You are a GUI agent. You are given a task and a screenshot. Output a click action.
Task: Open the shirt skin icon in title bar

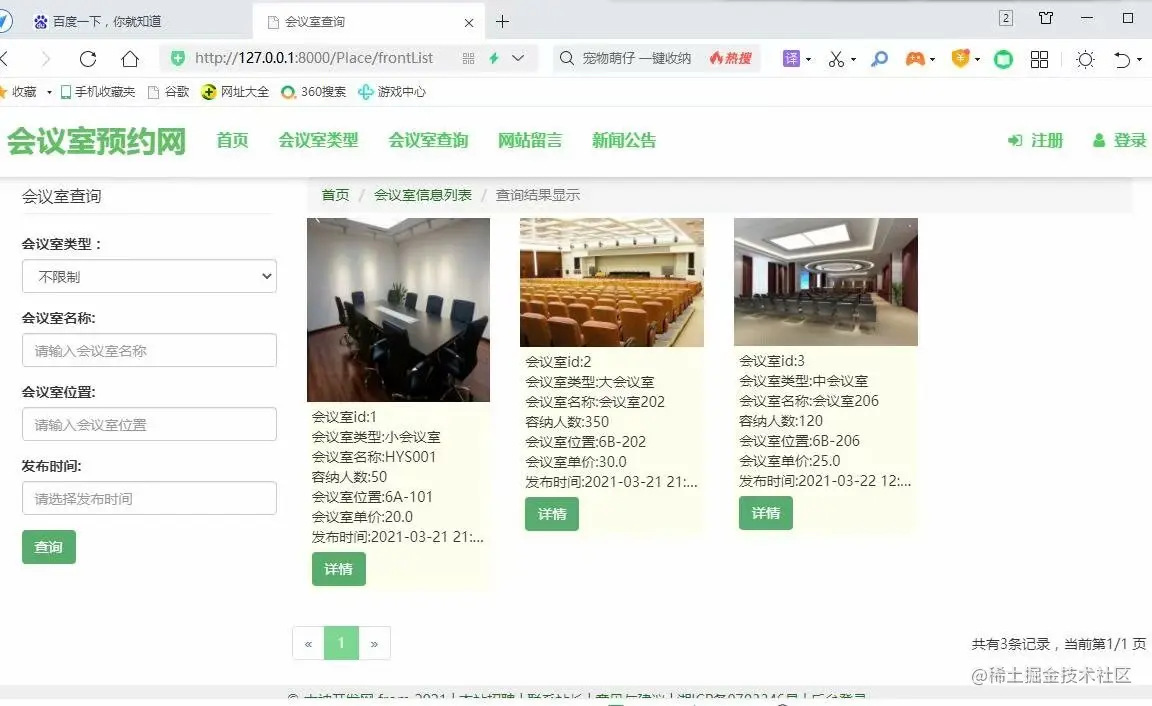click(1046, 18)
